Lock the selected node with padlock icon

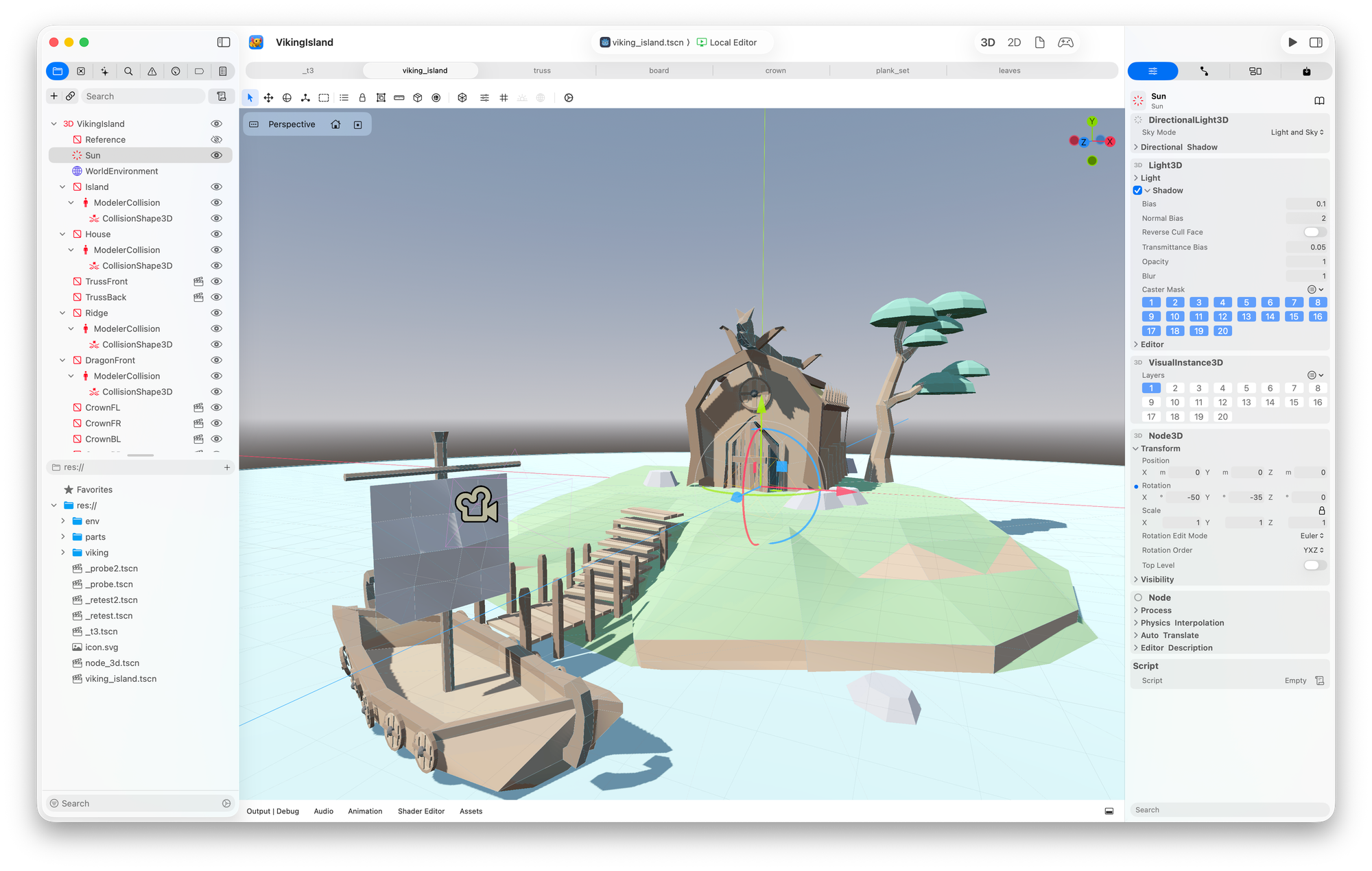click(x=362, y=97)
